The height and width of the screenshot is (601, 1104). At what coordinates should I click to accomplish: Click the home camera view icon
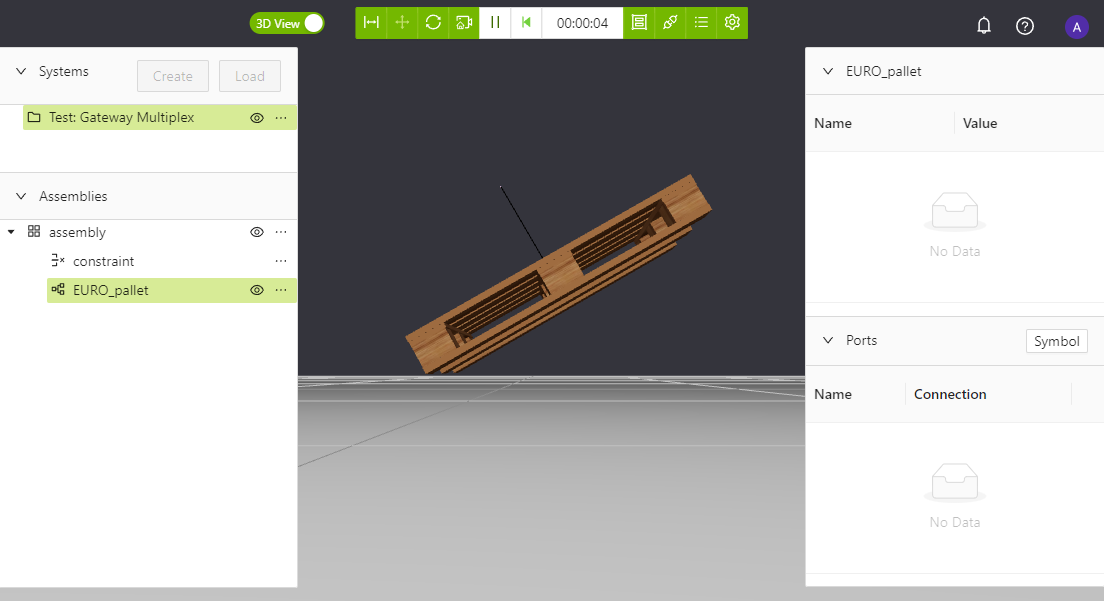coord(464,23)
